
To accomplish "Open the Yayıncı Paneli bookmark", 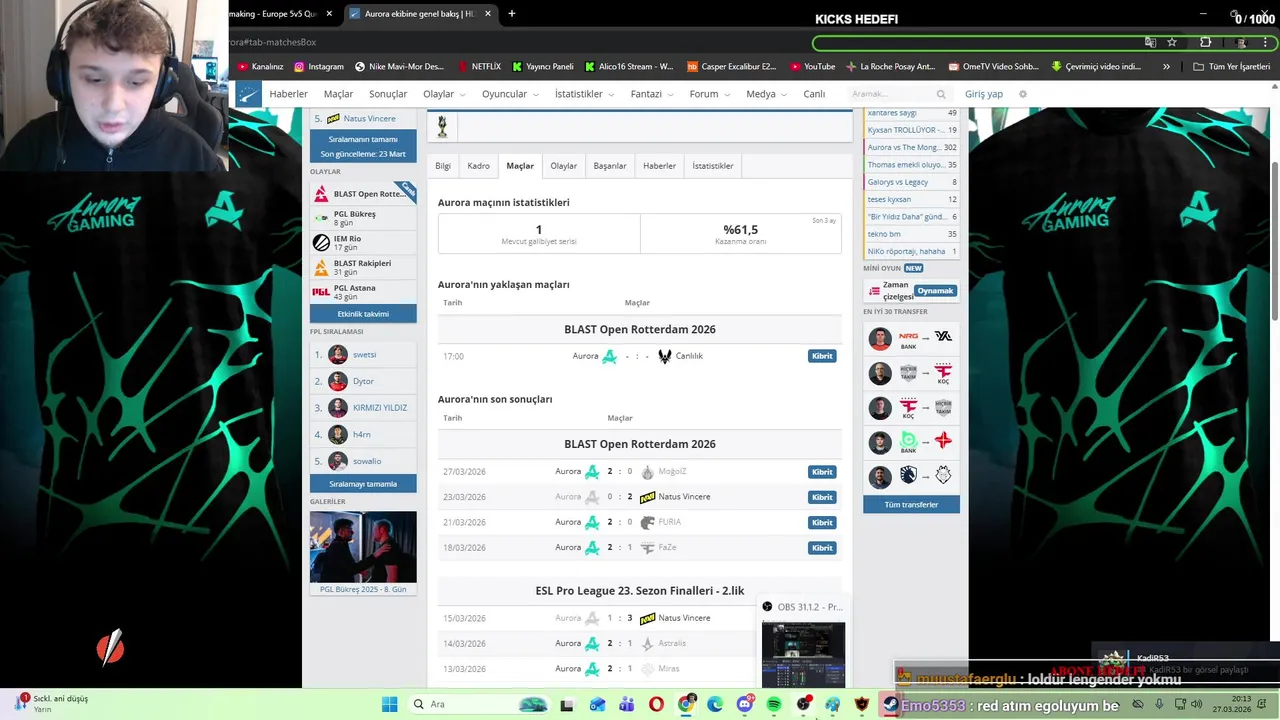I will (543, 67).
